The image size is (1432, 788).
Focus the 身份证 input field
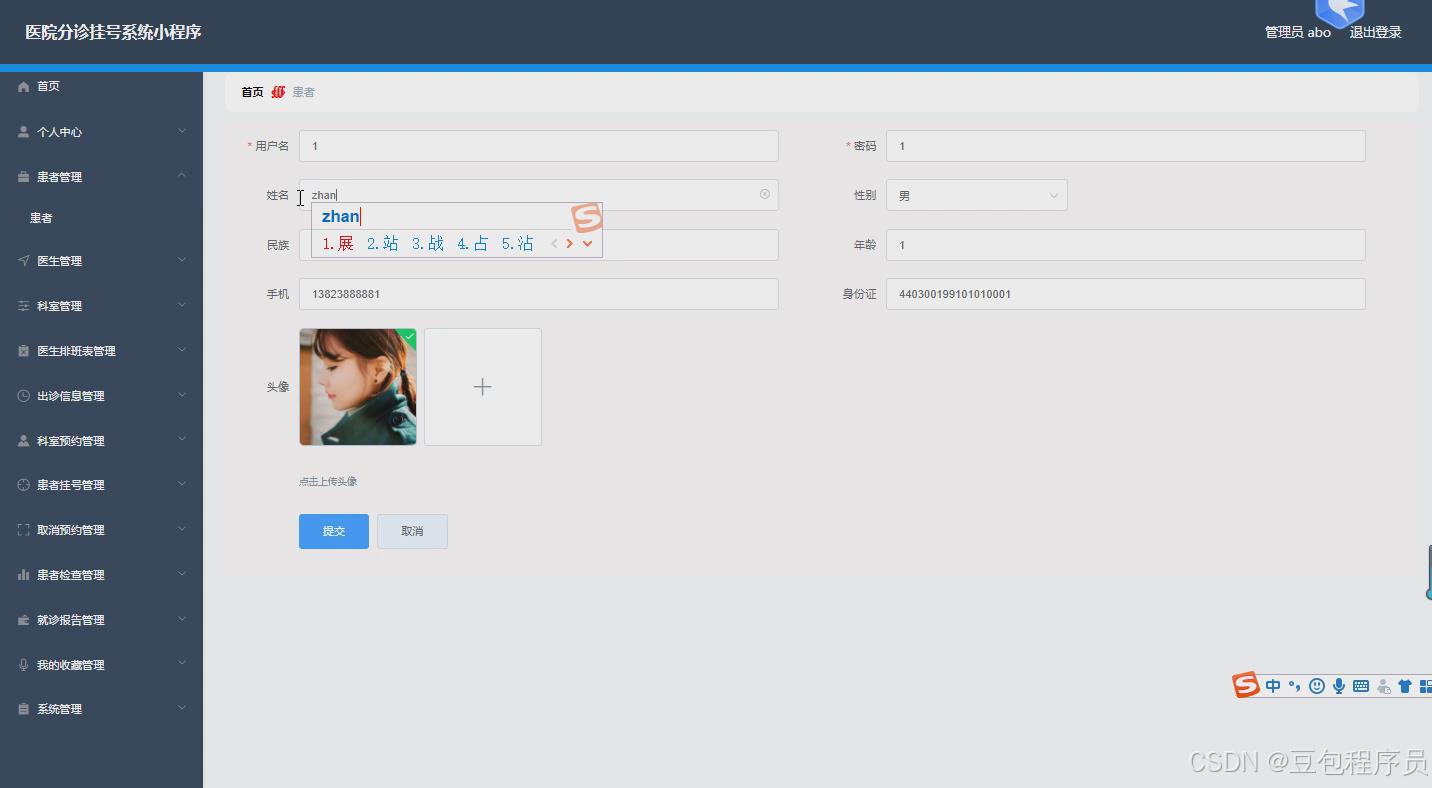1125,294
